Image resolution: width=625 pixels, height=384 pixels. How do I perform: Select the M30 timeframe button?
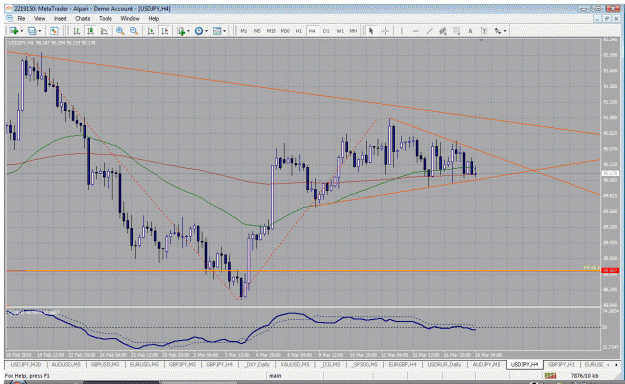[x=285, y=31]
